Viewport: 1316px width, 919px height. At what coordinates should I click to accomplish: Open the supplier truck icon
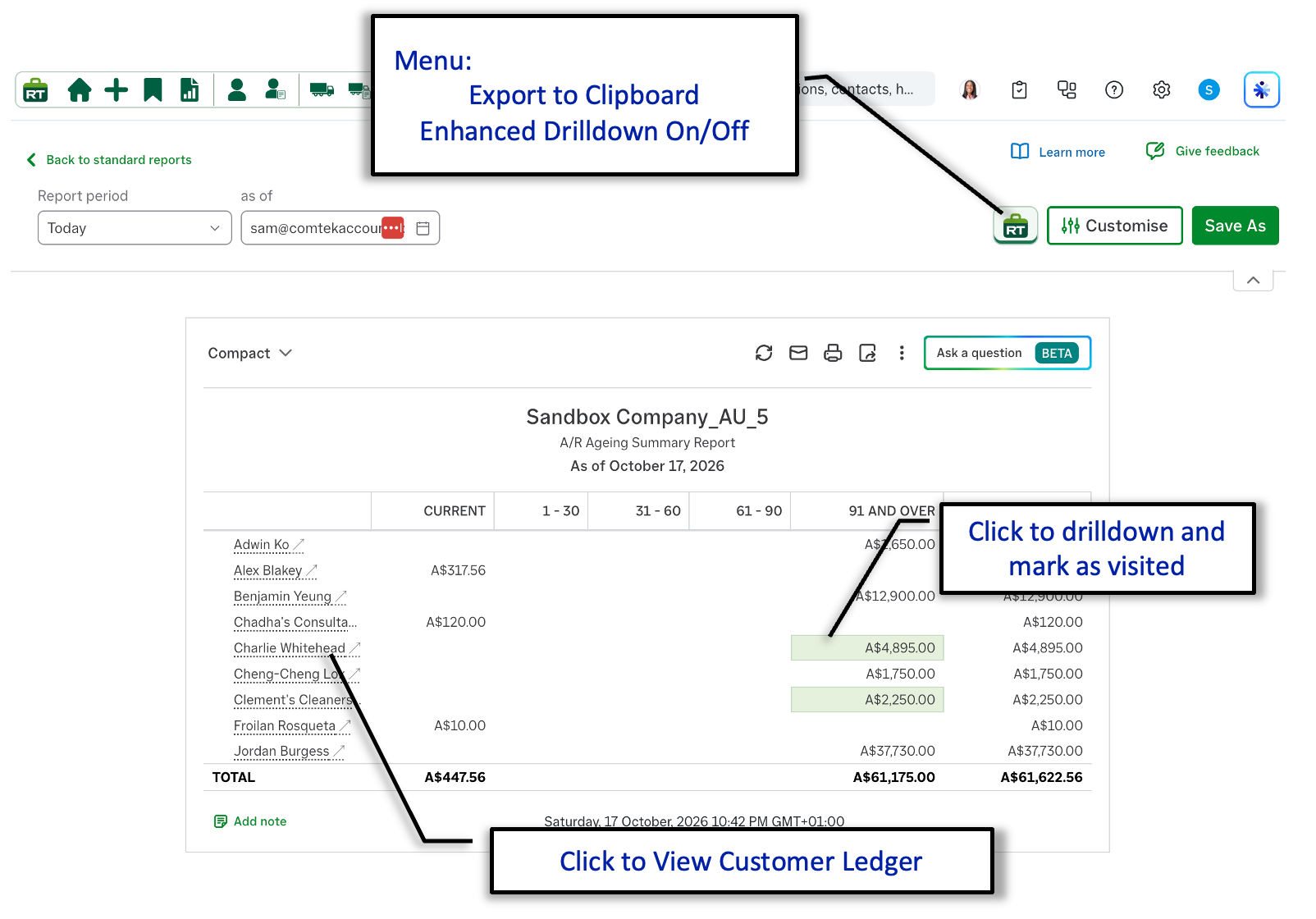[322, 89]
